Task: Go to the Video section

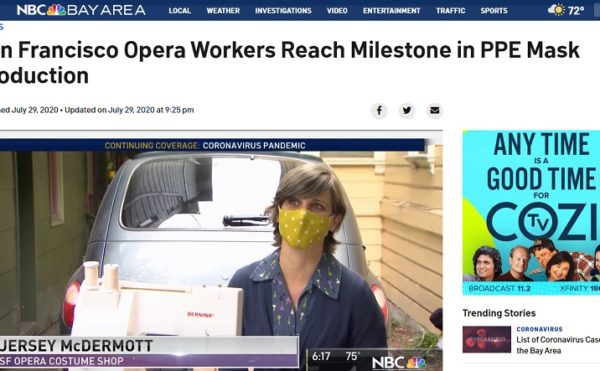Action: pos(337,11)
